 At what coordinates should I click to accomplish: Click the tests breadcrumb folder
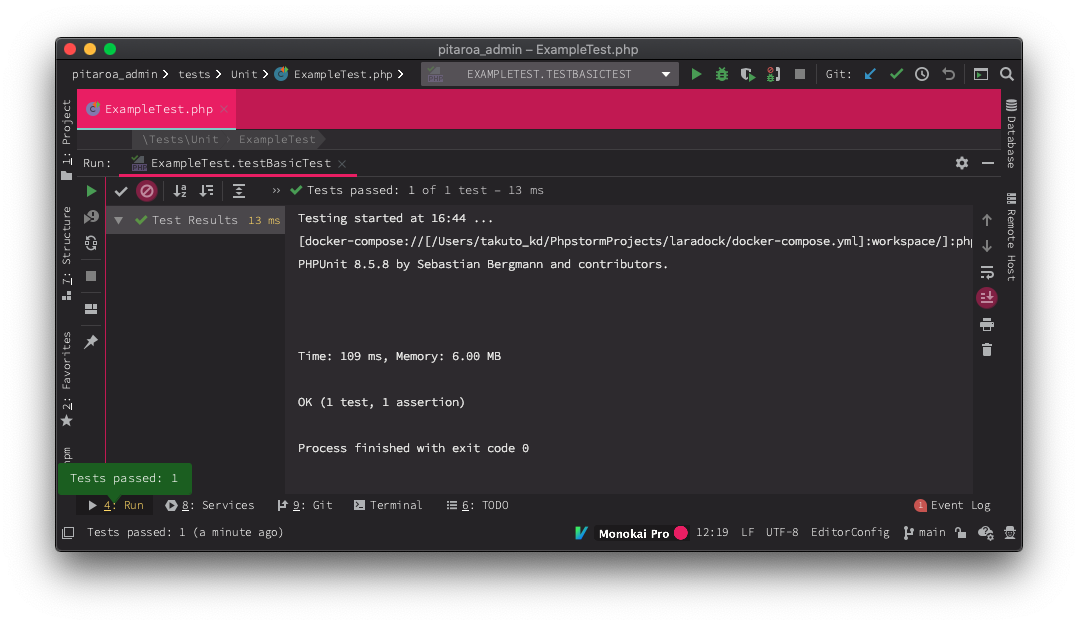click(x=194, y=74)
